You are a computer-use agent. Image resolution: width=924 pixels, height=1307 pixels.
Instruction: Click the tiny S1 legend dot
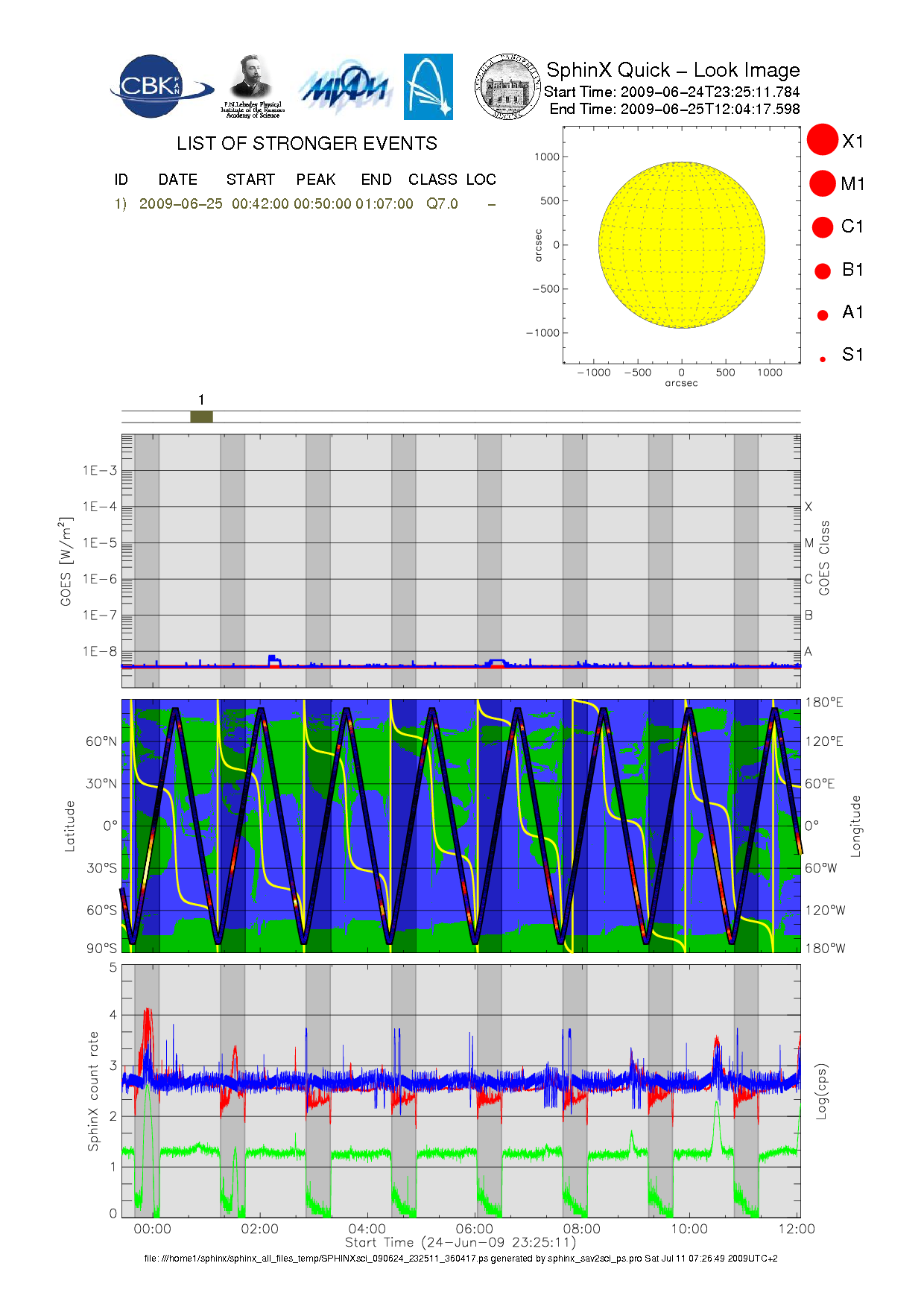(823, 359)
